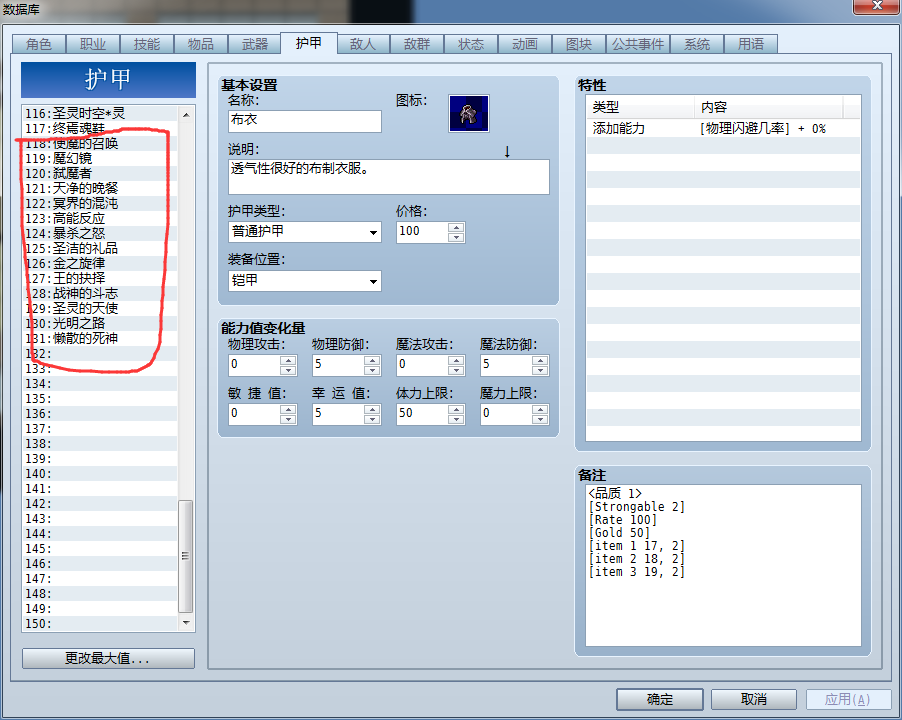Open the 武器 tab
Image resolution: width=902 pixels, height=720 pixels.
255,44
